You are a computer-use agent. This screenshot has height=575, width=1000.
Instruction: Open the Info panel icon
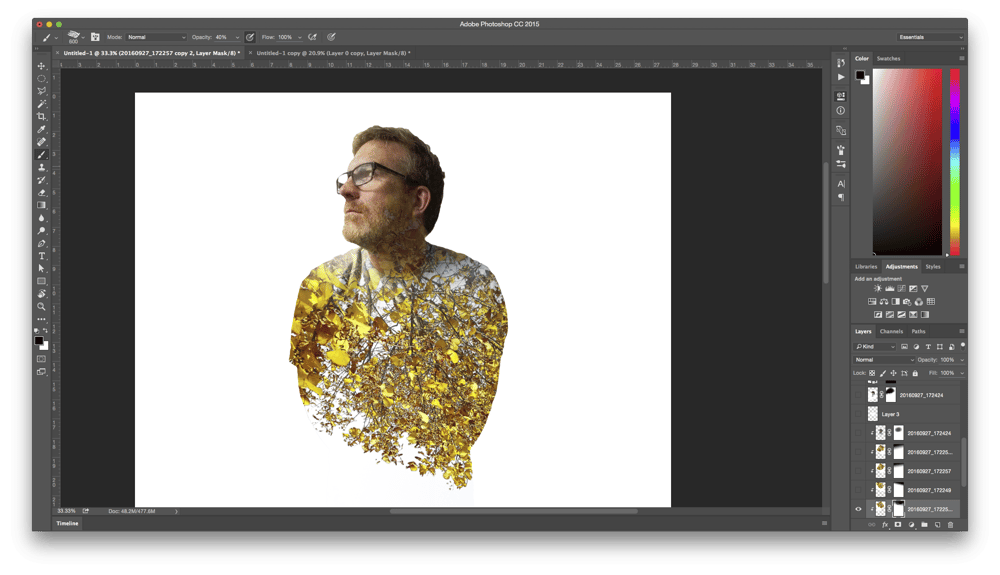coord(841,110)
